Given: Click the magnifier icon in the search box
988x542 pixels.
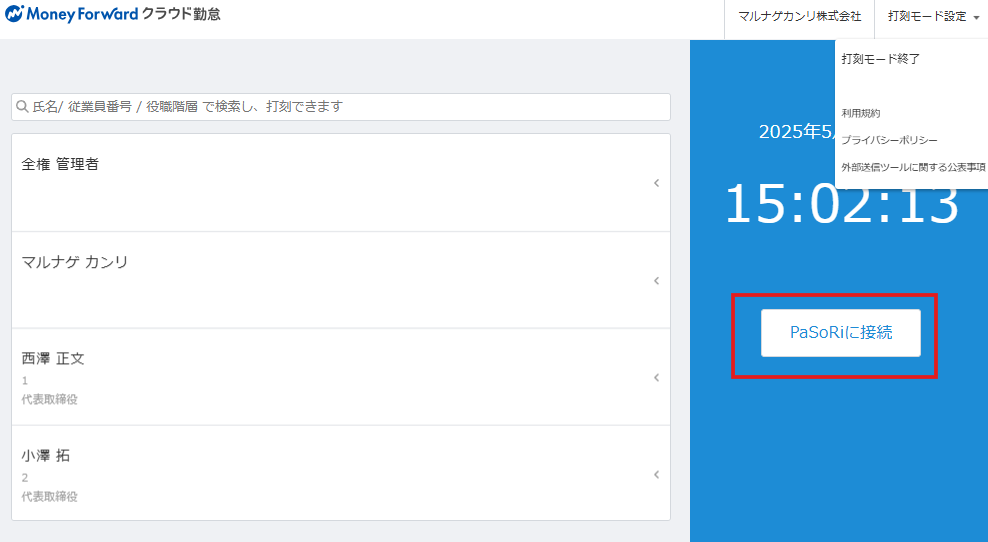Looking at the screenshot, I should click(22, 106).
